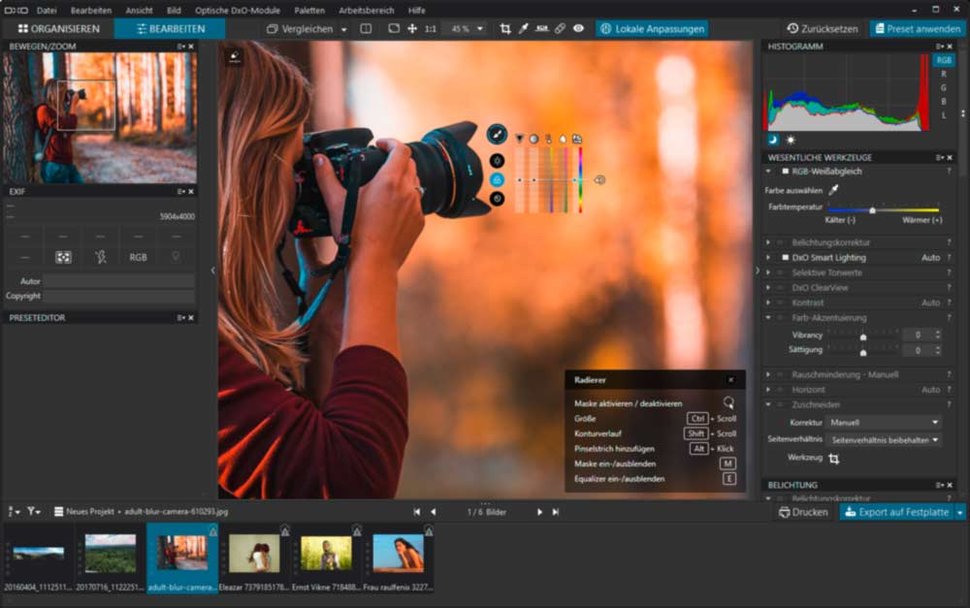Open the Korrektur Manuell dropdown

885,422
